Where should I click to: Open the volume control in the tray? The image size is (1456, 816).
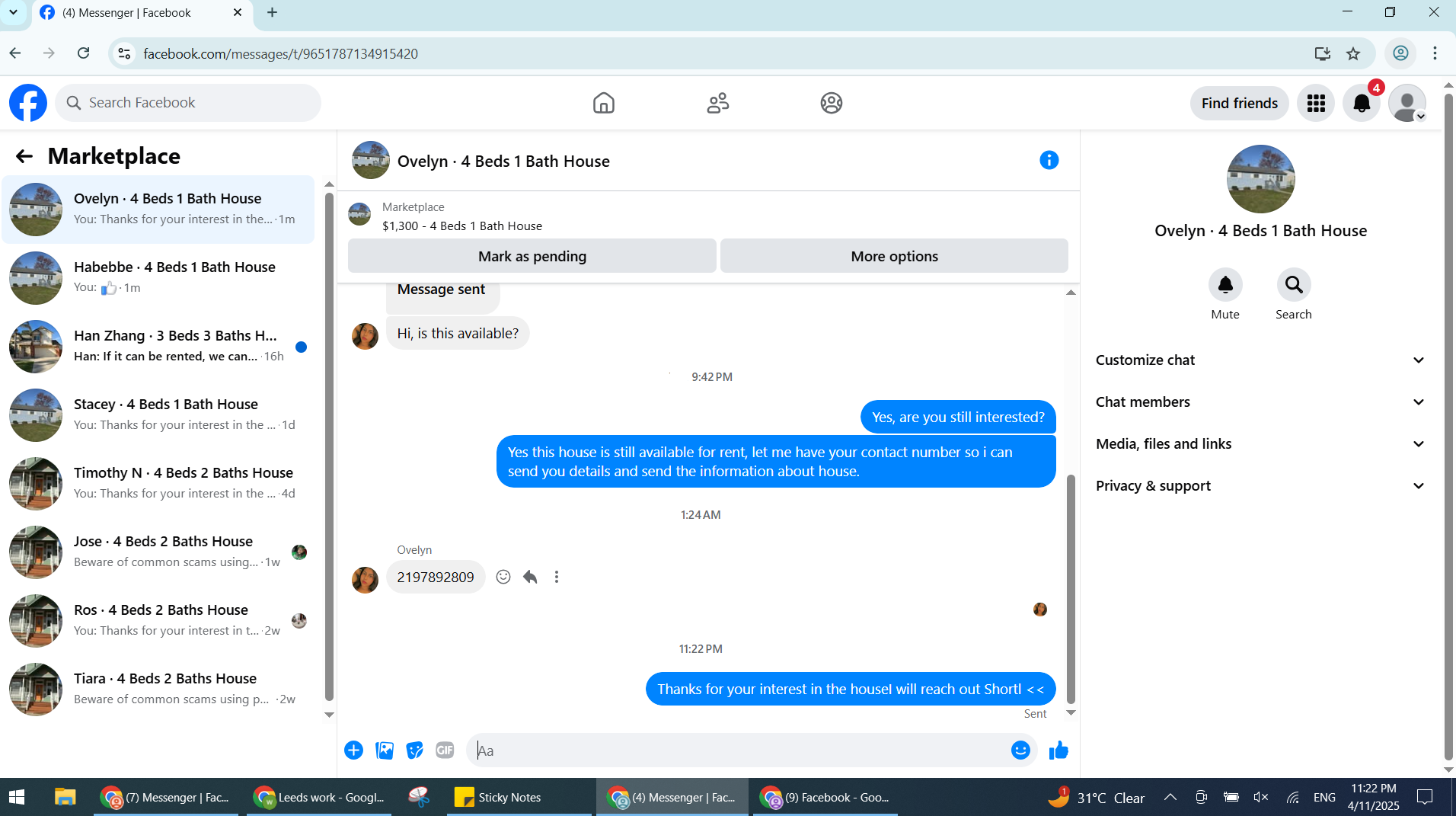(x=1261, y=798)
